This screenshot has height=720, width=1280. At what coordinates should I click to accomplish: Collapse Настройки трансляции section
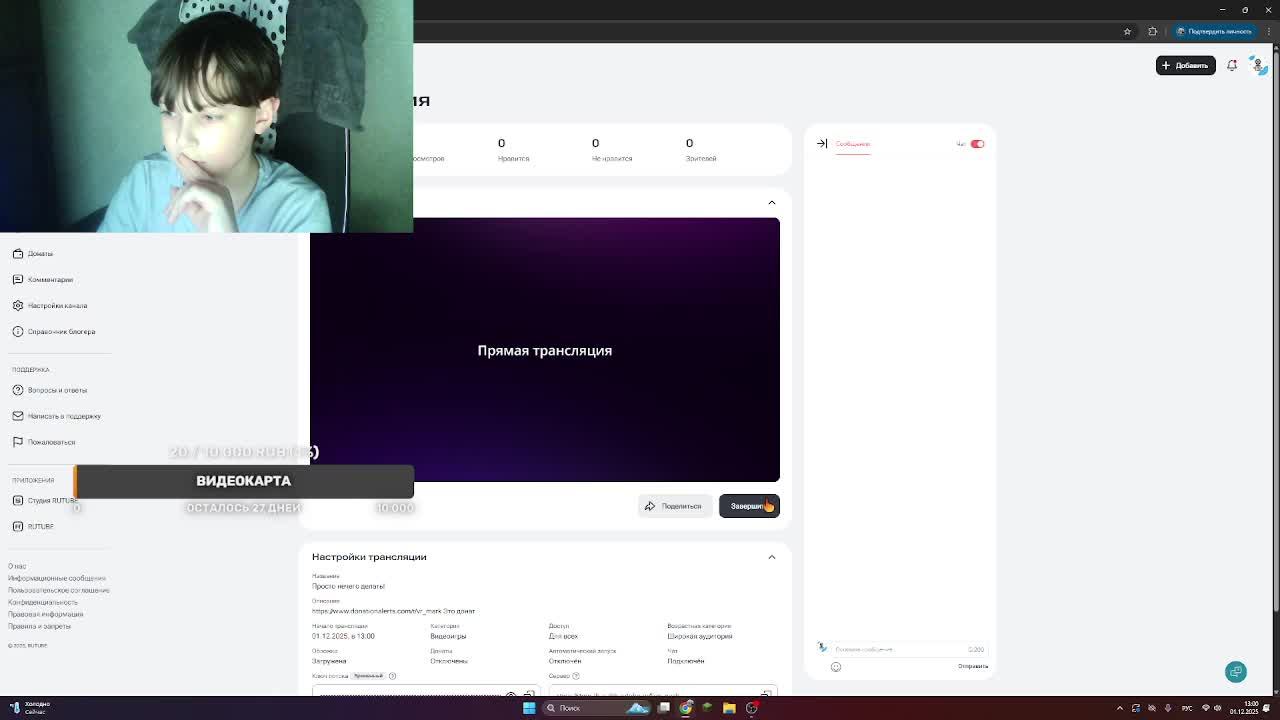coord(772,557)
